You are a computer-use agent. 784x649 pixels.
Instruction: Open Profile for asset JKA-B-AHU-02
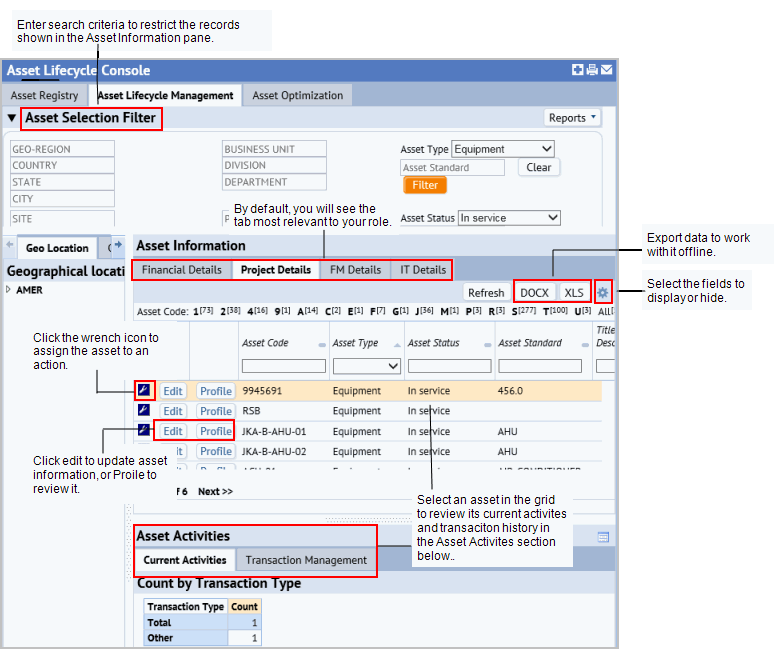click(216, 452)
